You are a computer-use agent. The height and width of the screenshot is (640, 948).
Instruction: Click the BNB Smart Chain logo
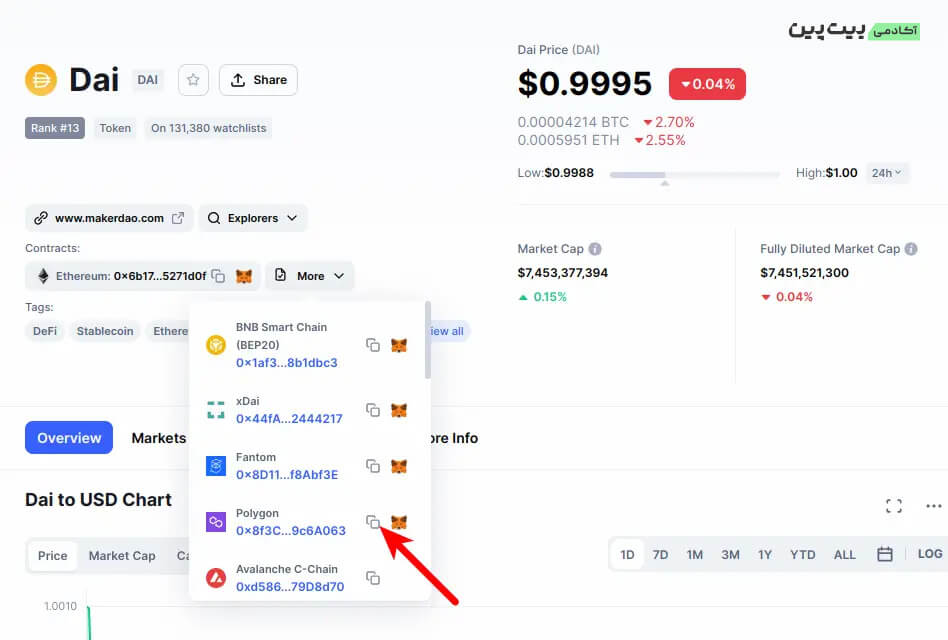tap(216, 345)
